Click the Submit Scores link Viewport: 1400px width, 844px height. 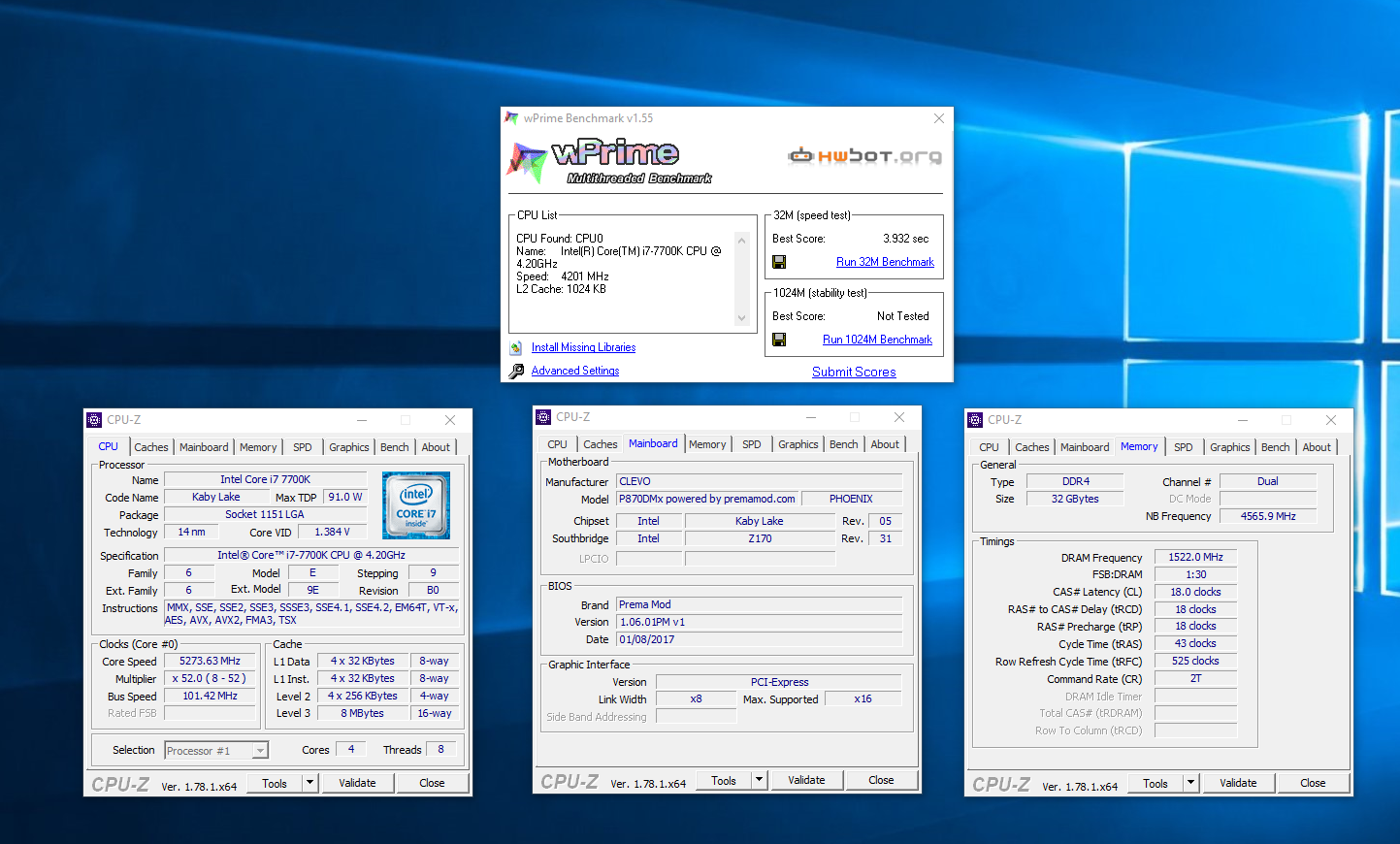(854, 372)
